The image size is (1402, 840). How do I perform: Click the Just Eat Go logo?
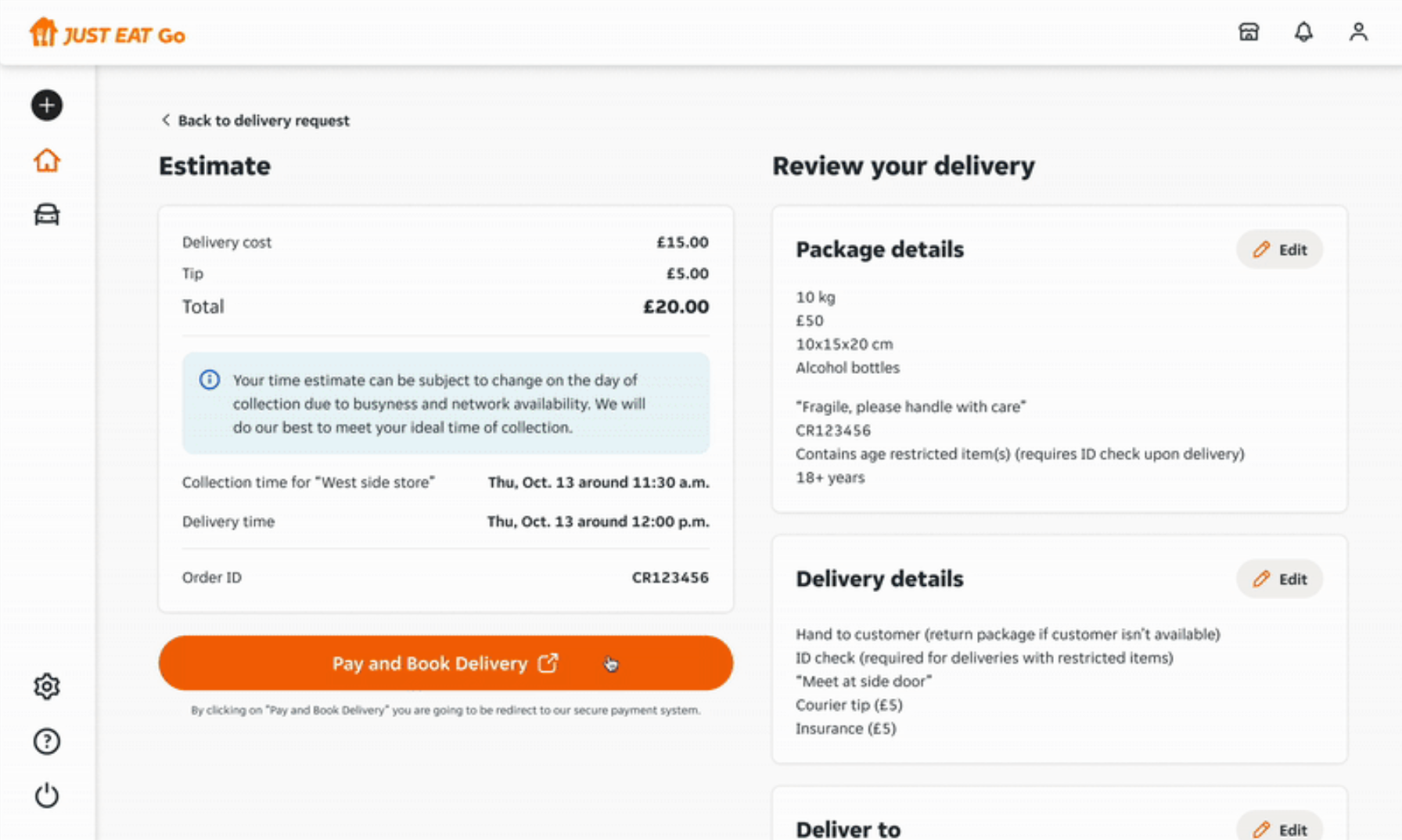click(x=107, y=34)
